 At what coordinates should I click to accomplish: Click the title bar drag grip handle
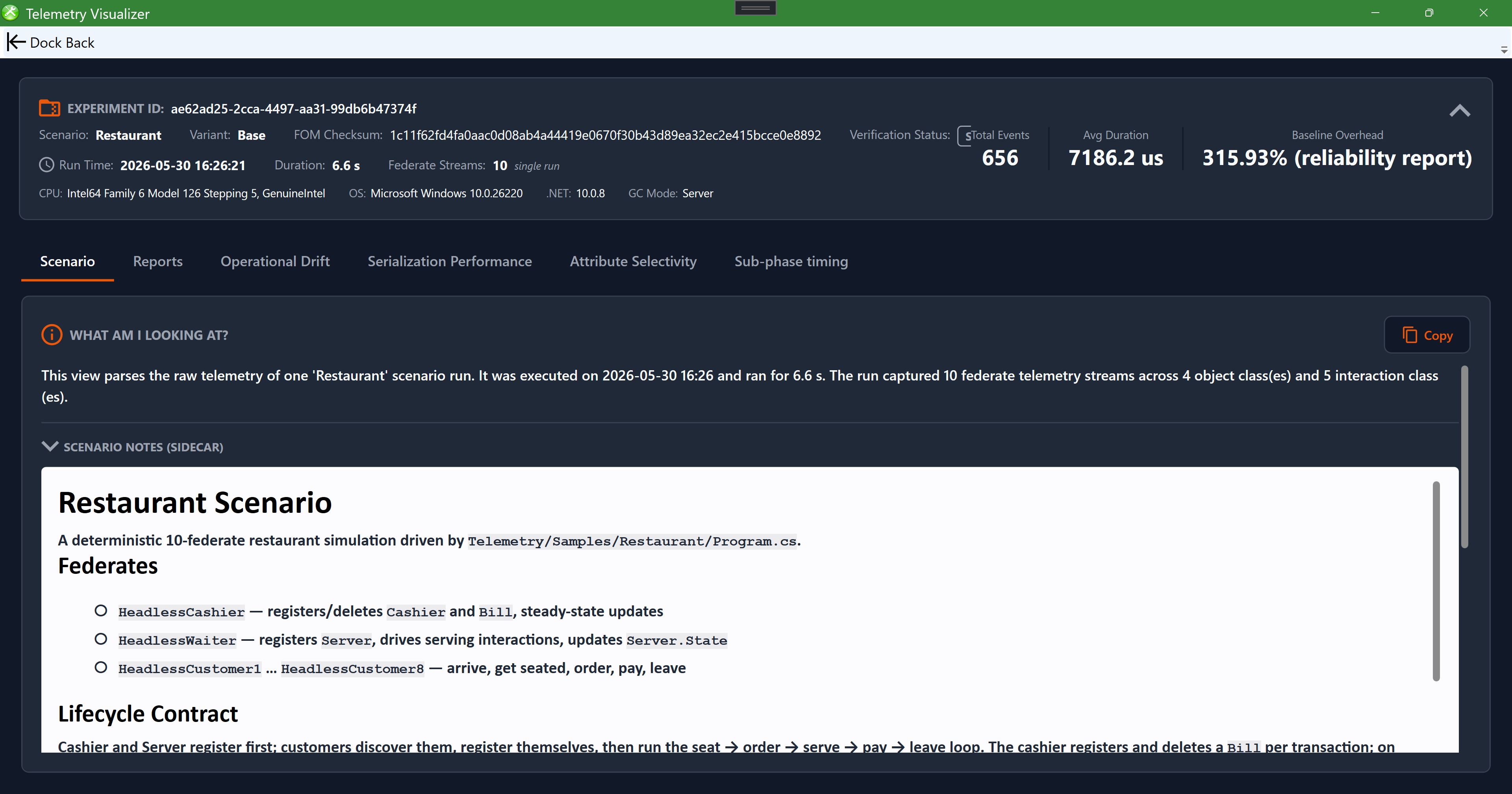pyautogui.click(x=756, y=7)
